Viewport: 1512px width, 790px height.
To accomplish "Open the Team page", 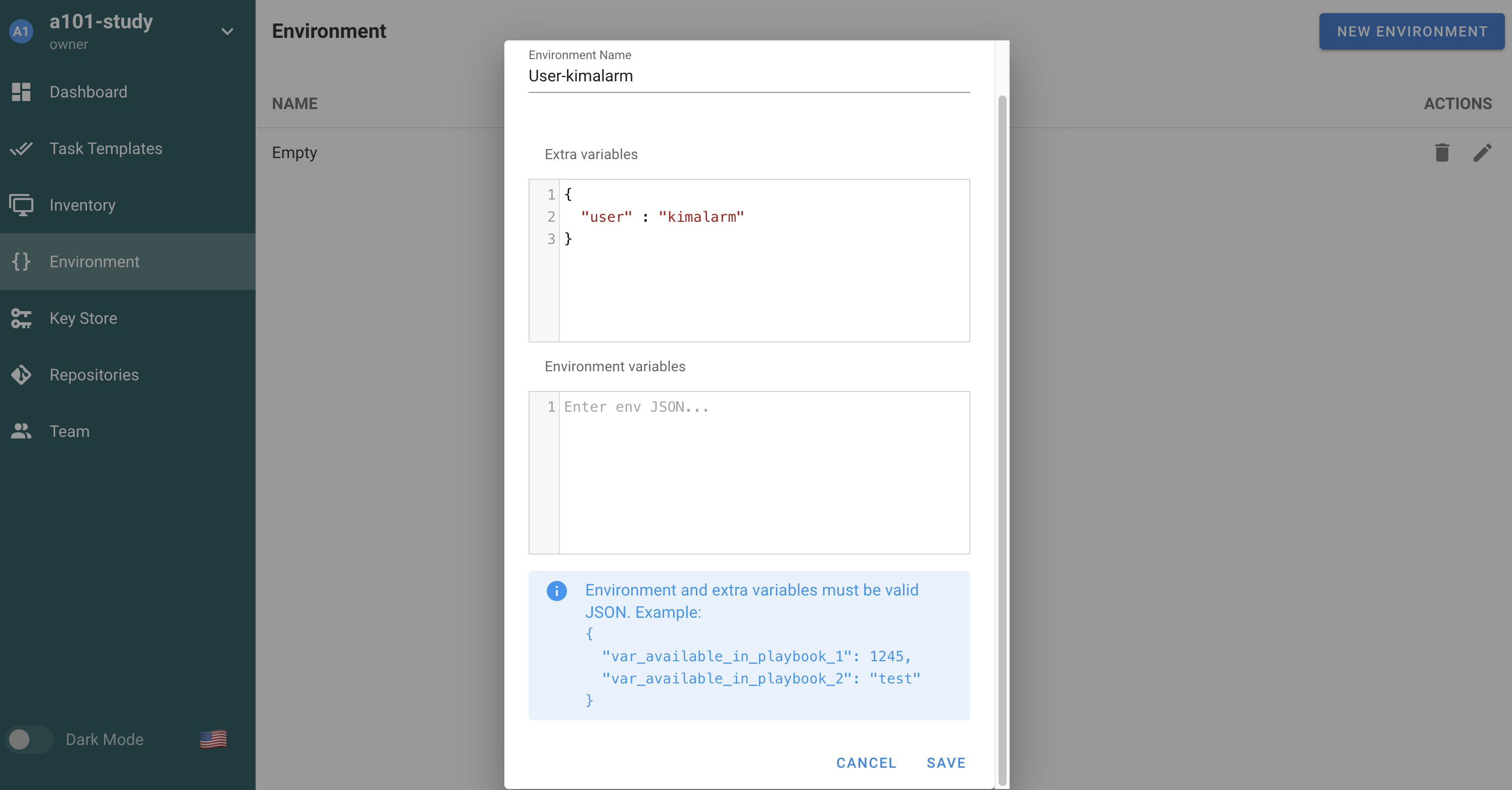I will click(127, 432).
